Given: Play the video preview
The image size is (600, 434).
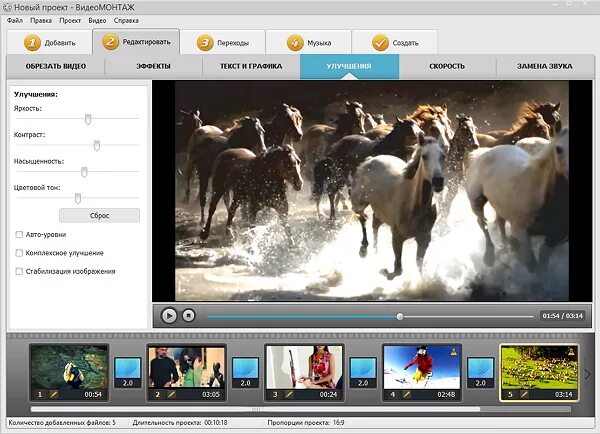Looking at the screenshot, I should point(169,316).
